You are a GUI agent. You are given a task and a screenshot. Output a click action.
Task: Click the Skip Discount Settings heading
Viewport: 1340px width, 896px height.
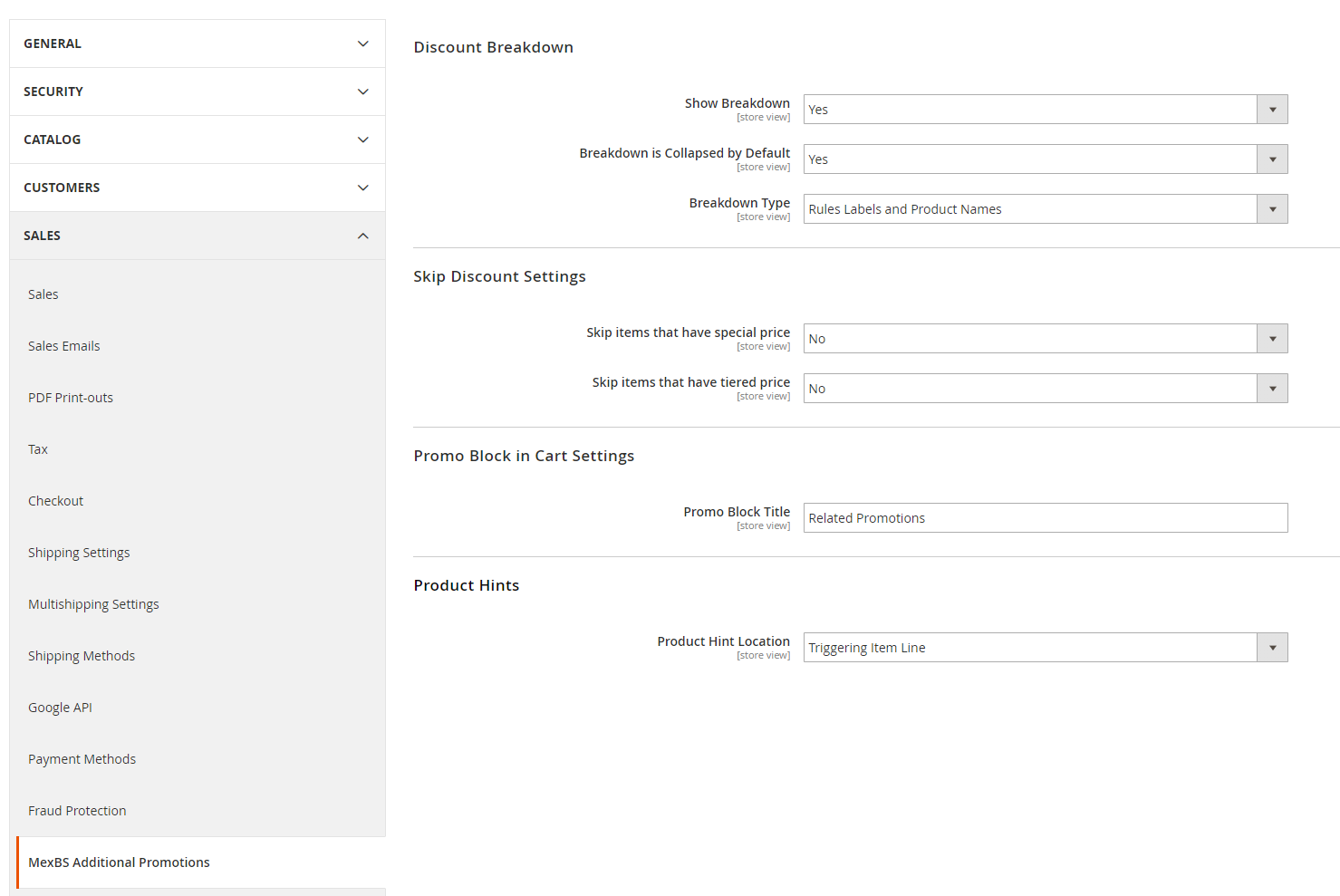pyautogui.click(x=500, y=276)
